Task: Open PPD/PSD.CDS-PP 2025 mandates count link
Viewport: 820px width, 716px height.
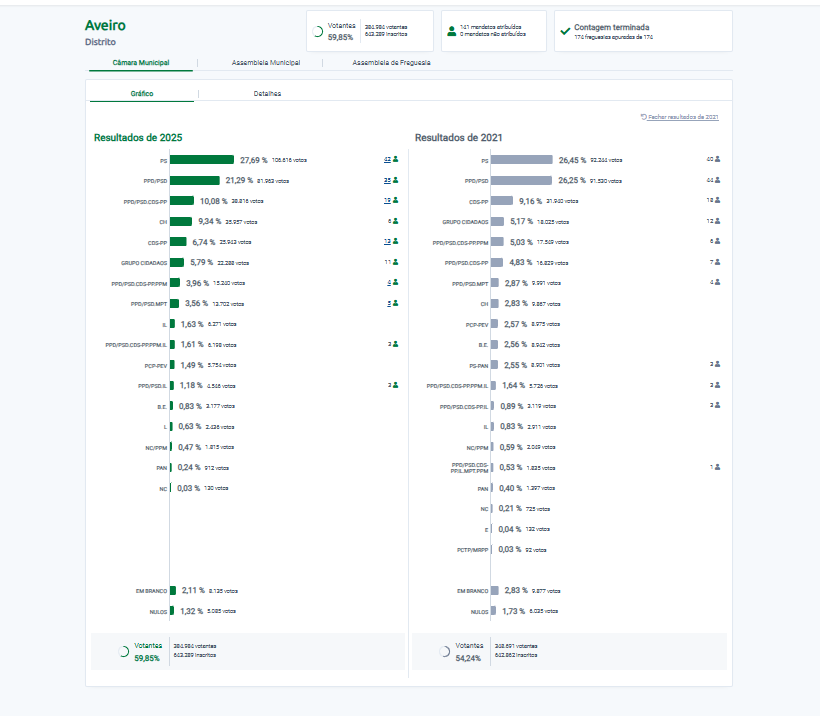Action: (x=386, y=201)
